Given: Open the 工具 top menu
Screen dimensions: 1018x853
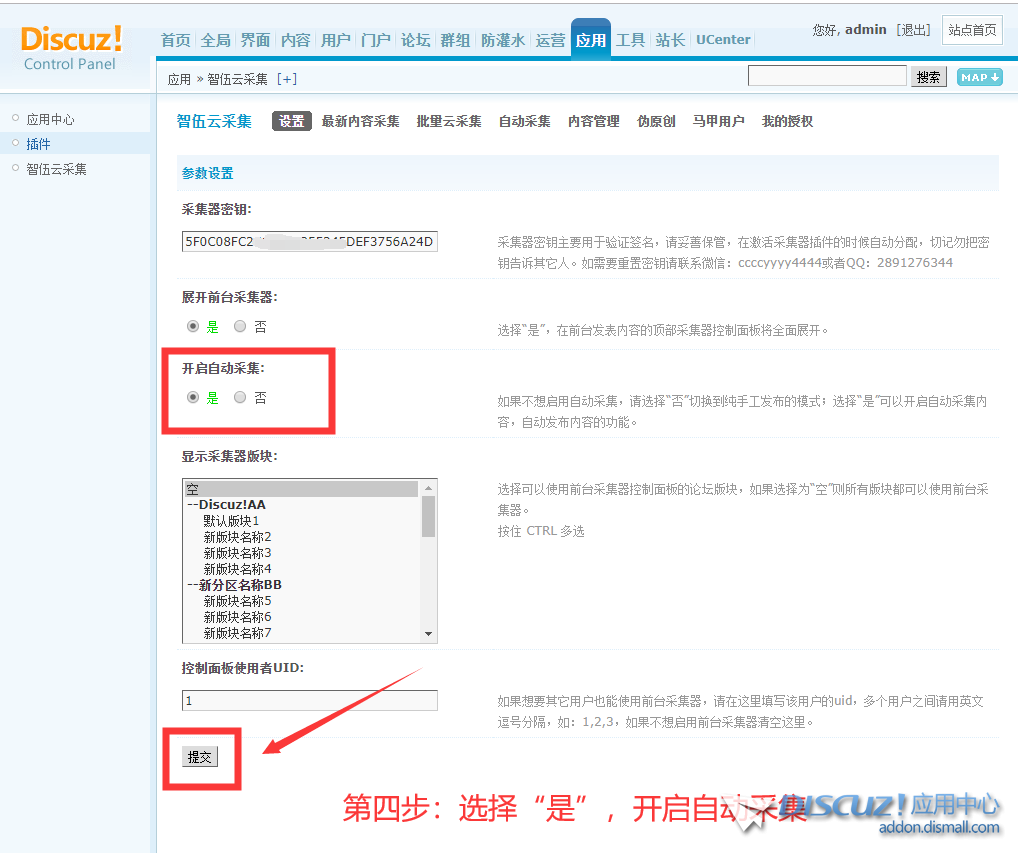Looking at the screenshot, I should [630, 40].
